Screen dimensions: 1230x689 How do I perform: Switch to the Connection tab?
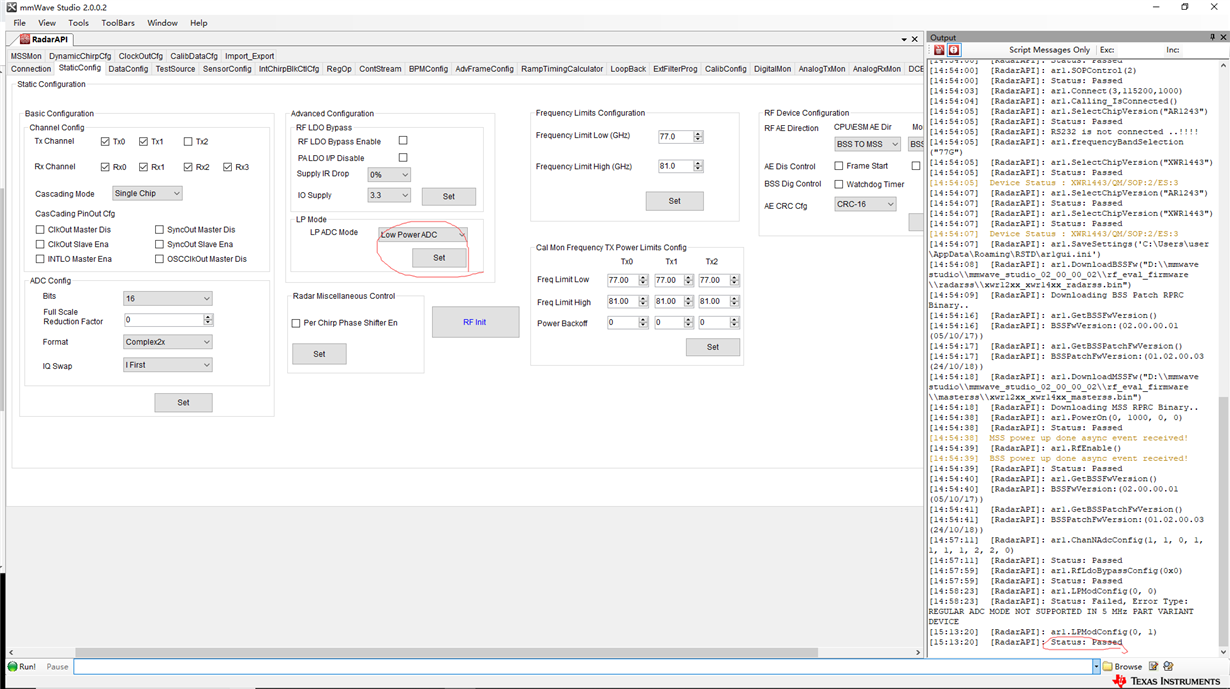pos(31,69)
